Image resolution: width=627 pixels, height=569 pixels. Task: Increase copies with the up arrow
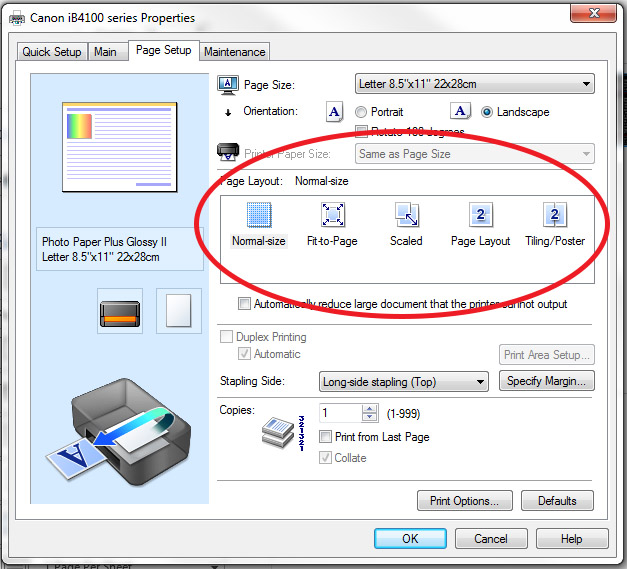tap(371, 408)
